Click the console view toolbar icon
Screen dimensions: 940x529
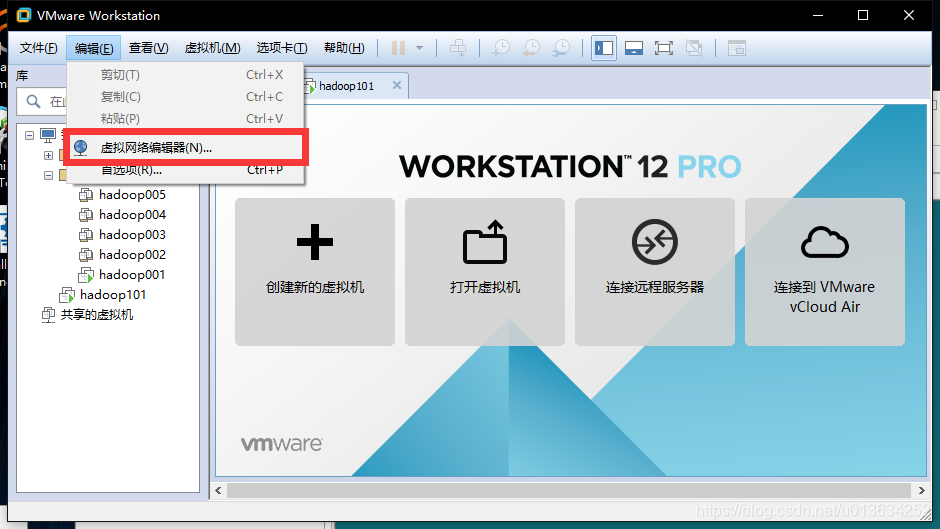(x=736, y=48)
